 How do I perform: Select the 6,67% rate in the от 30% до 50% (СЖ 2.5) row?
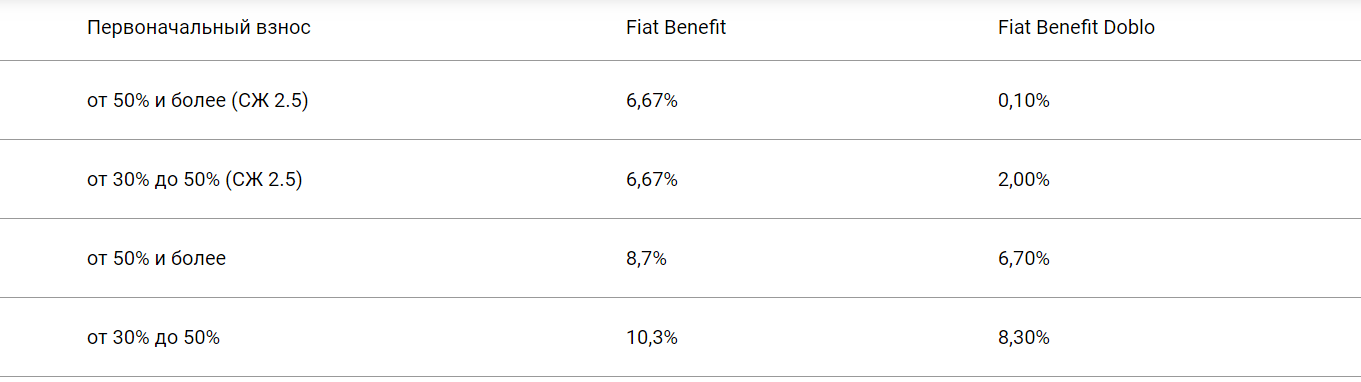652,180
